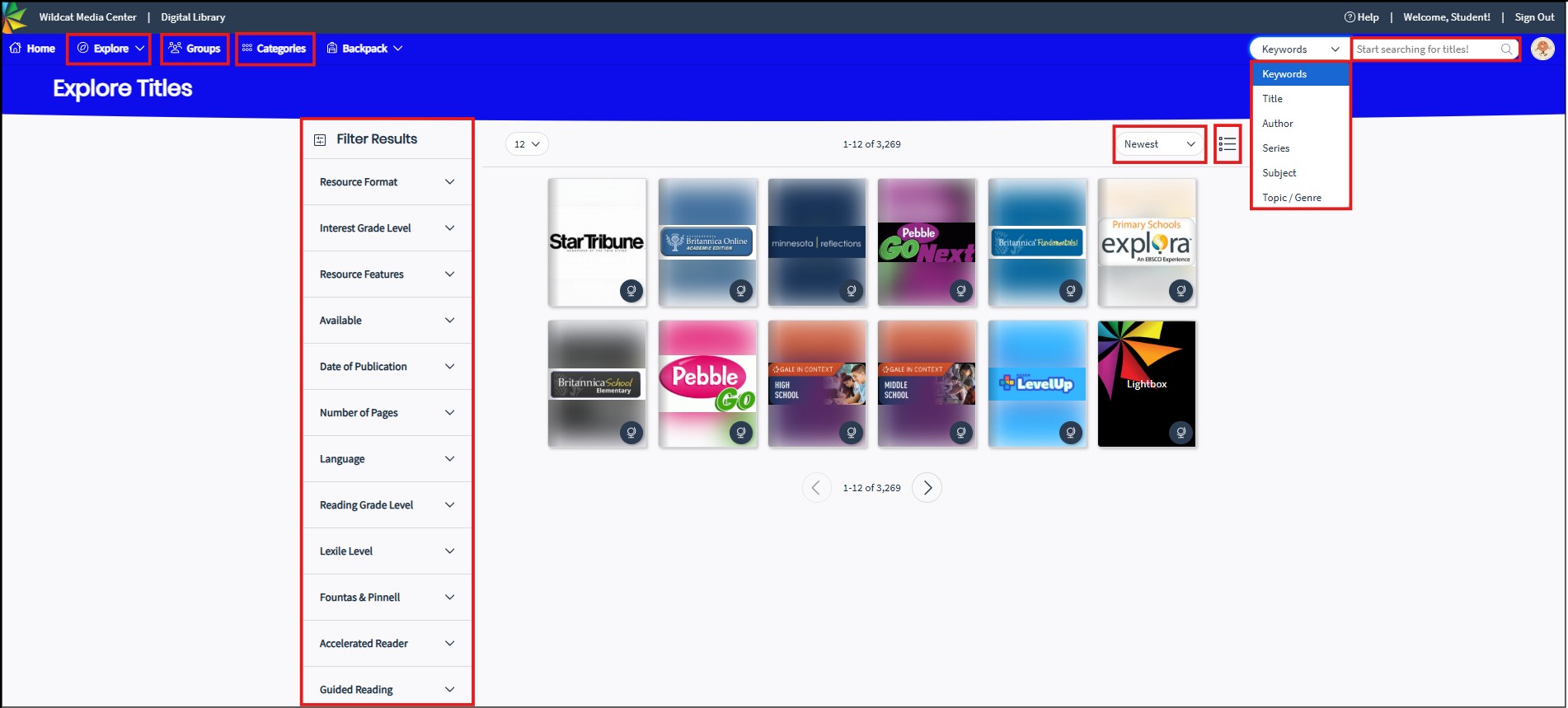Click the globe icon on Britannica School
1568x708 pixels.
[631, 432]
